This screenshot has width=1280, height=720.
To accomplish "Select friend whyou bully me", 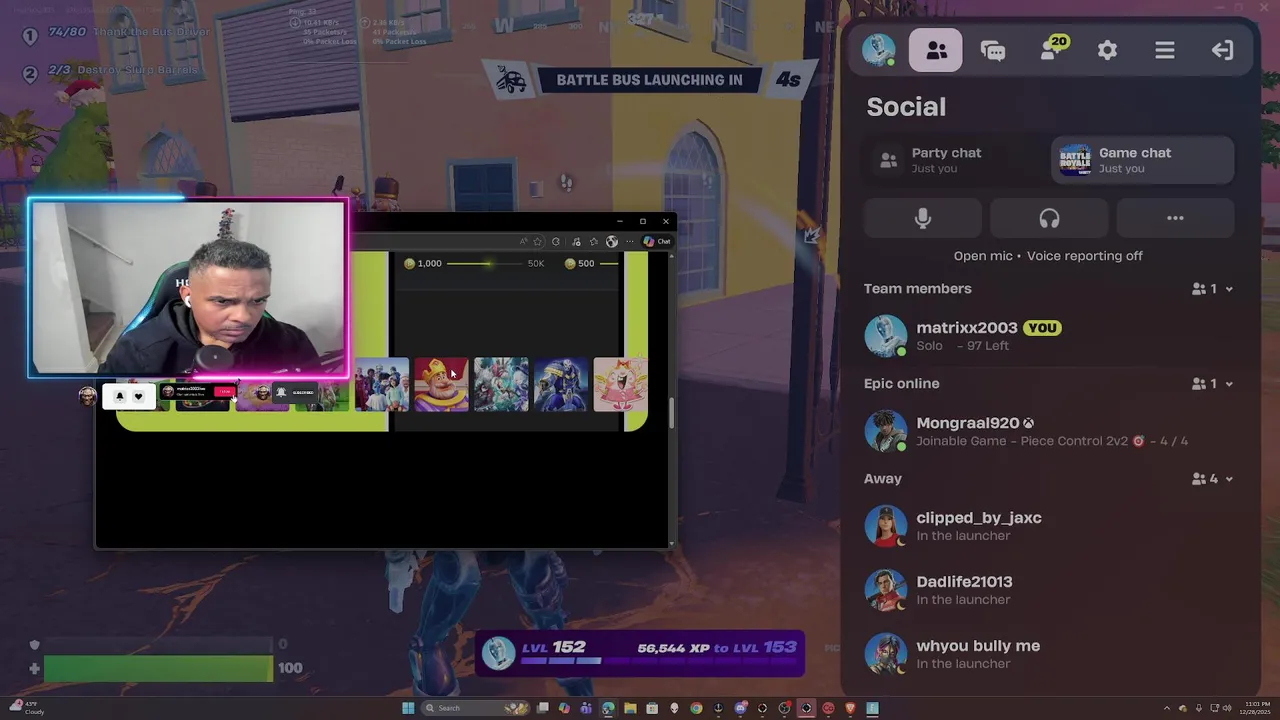I will click(1049, 654).
